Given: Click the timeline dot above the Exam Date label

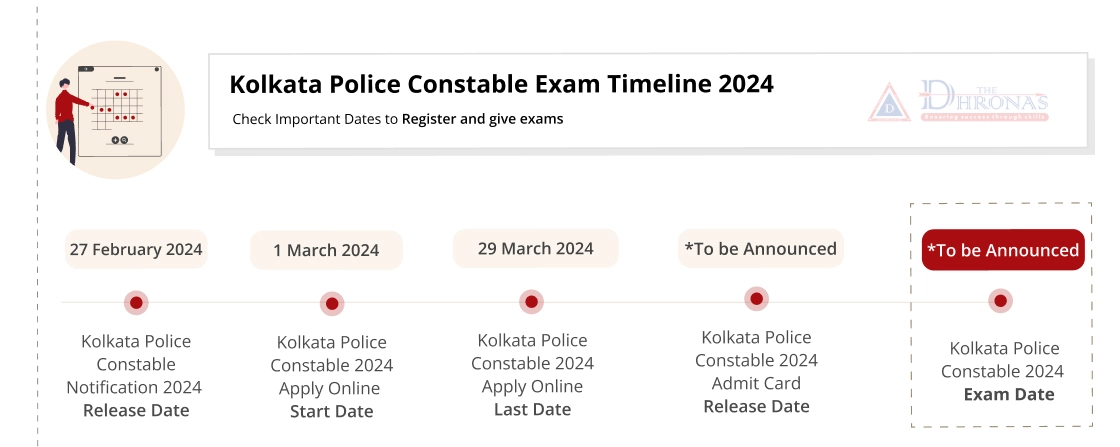Looking at the screenshot, I should [x=999, y=301].
